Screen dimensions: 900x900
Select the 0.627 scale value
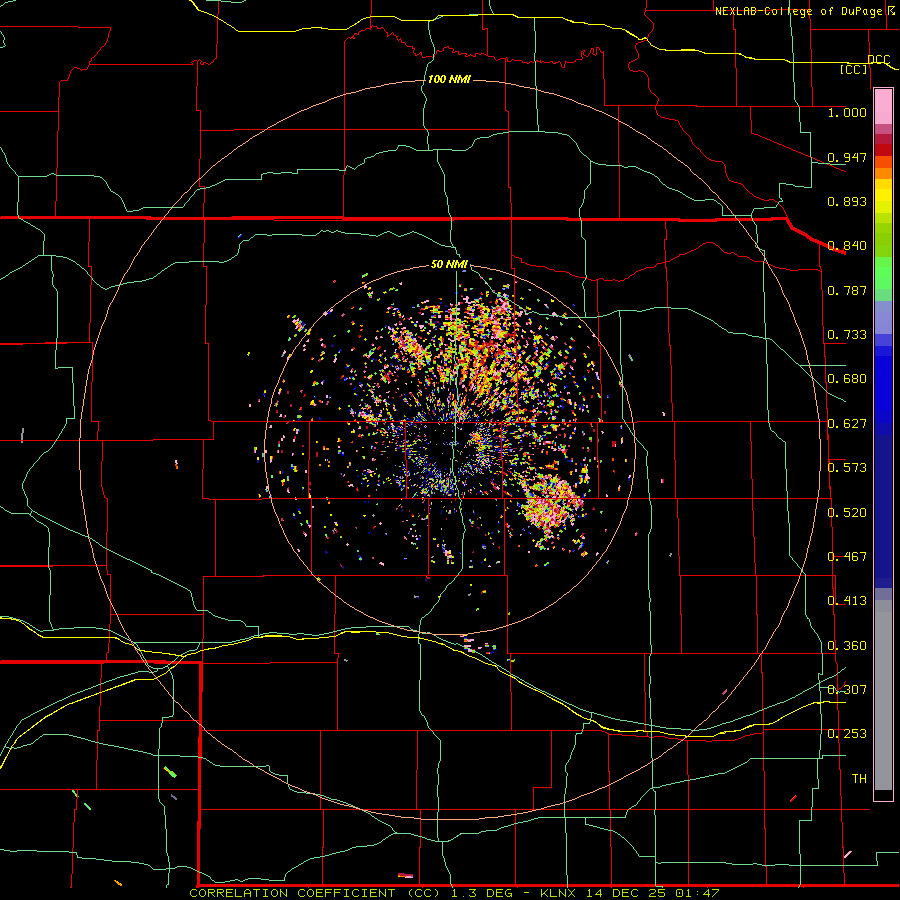[847, 424]
